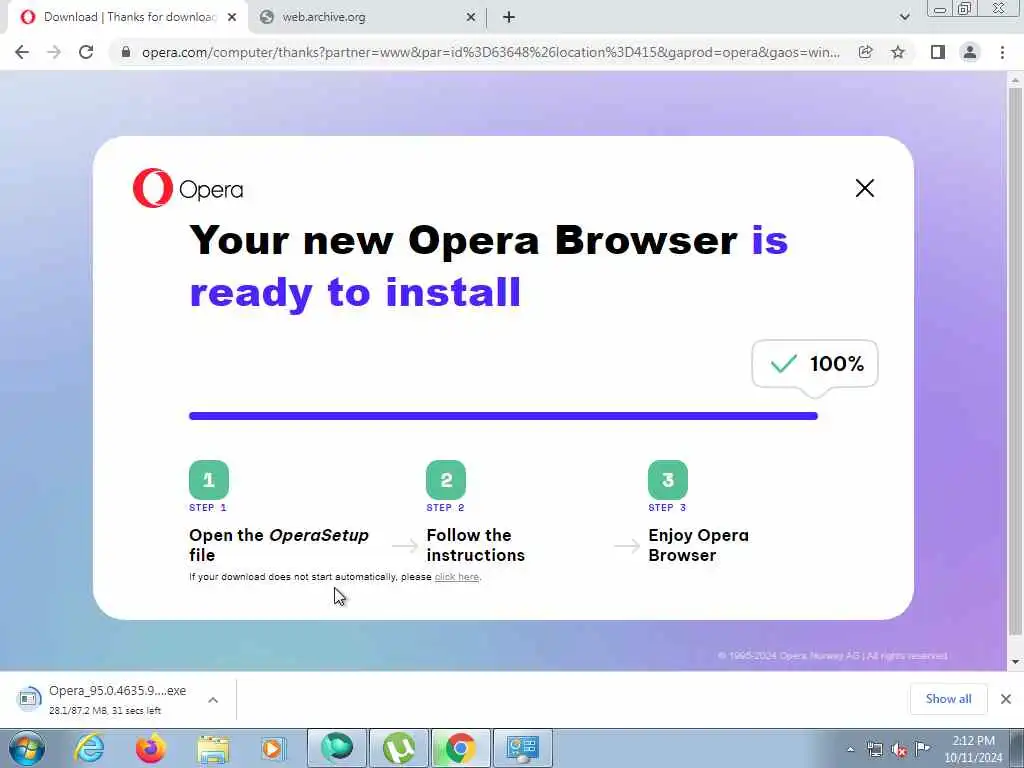Launch Firefox from the taskbar
The image size is (1024, 768).
pos(150,748)
